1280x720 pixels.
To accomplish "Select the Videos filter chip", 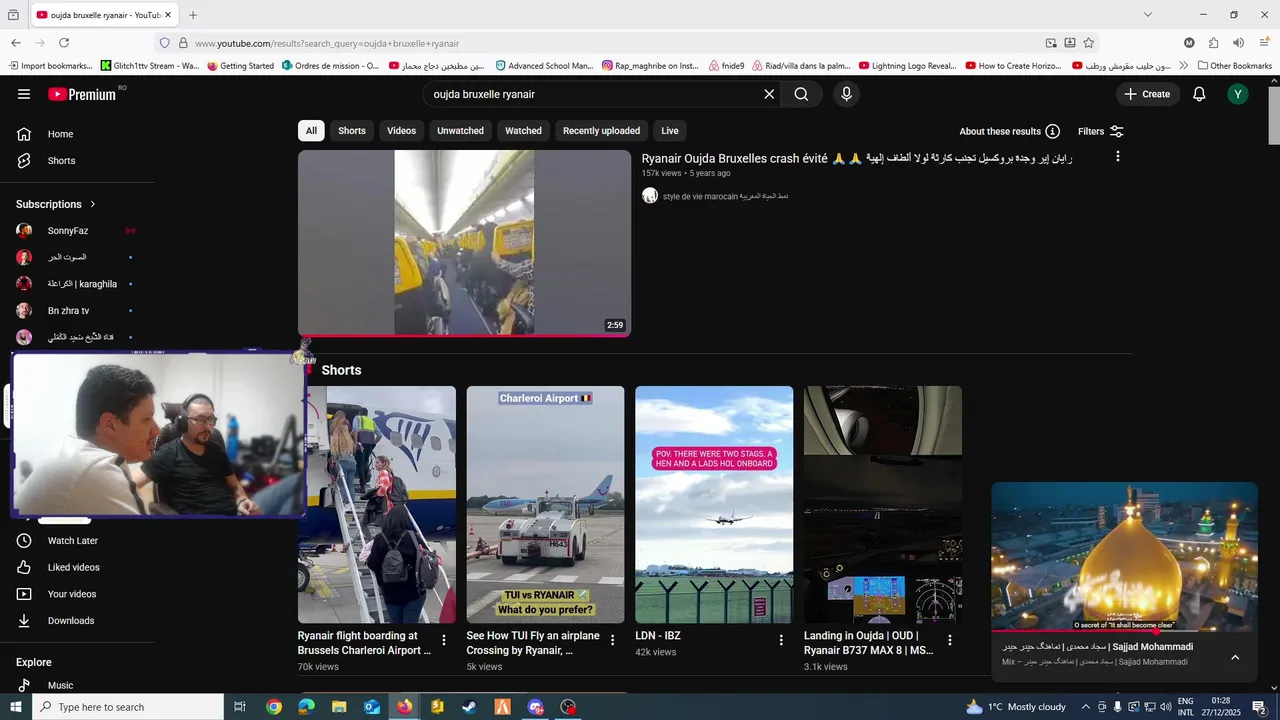I will click(x=401, y=131).
